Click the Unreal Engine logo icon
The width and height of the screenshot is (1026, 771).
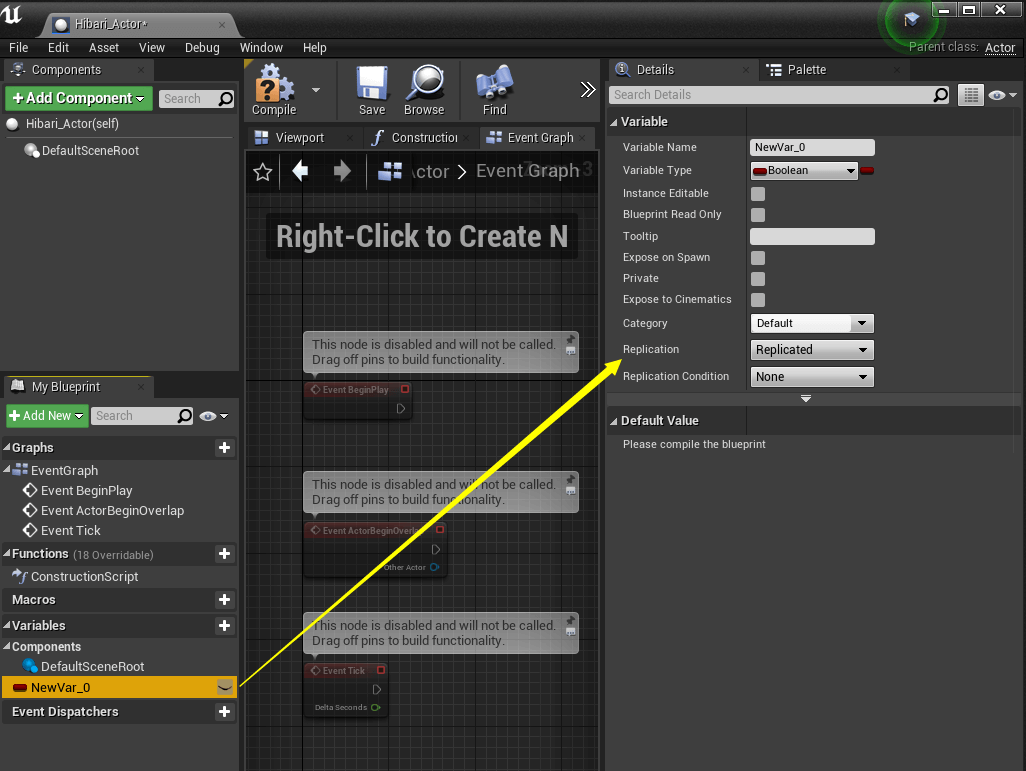click(x=12, y=14)
